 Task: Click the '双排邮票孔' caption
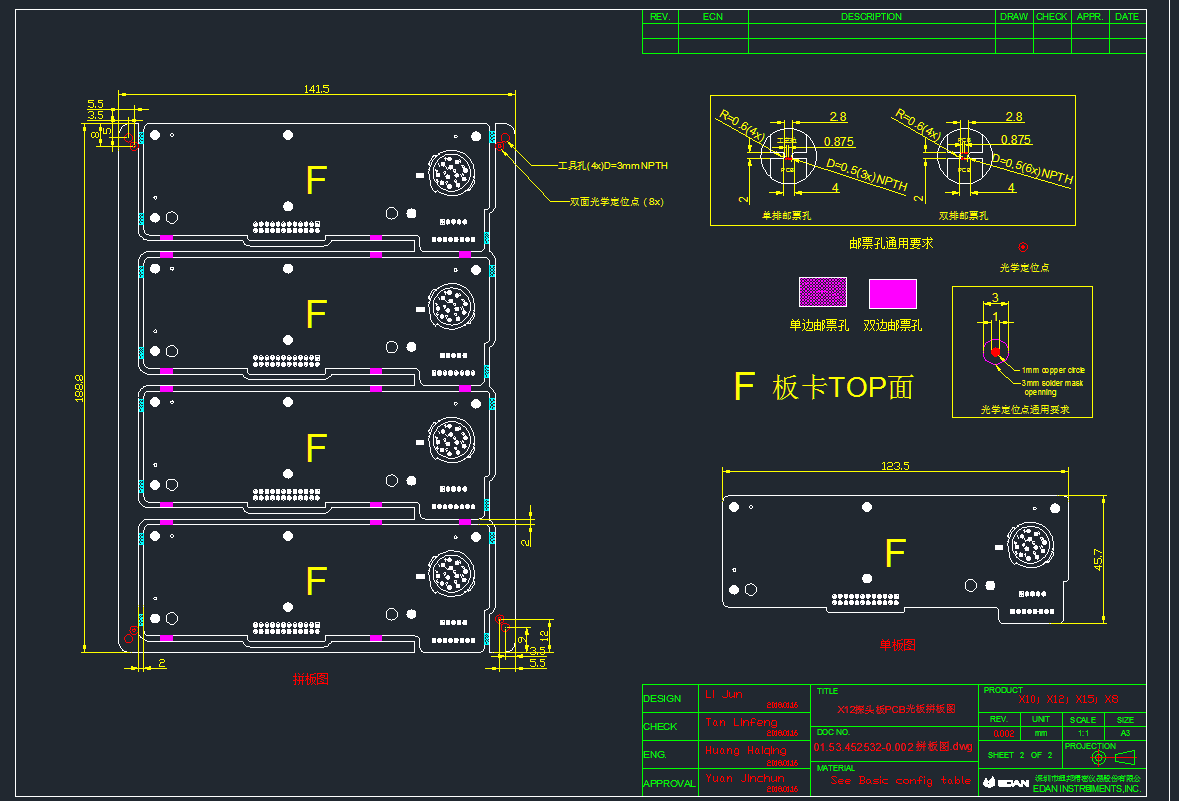963,215
